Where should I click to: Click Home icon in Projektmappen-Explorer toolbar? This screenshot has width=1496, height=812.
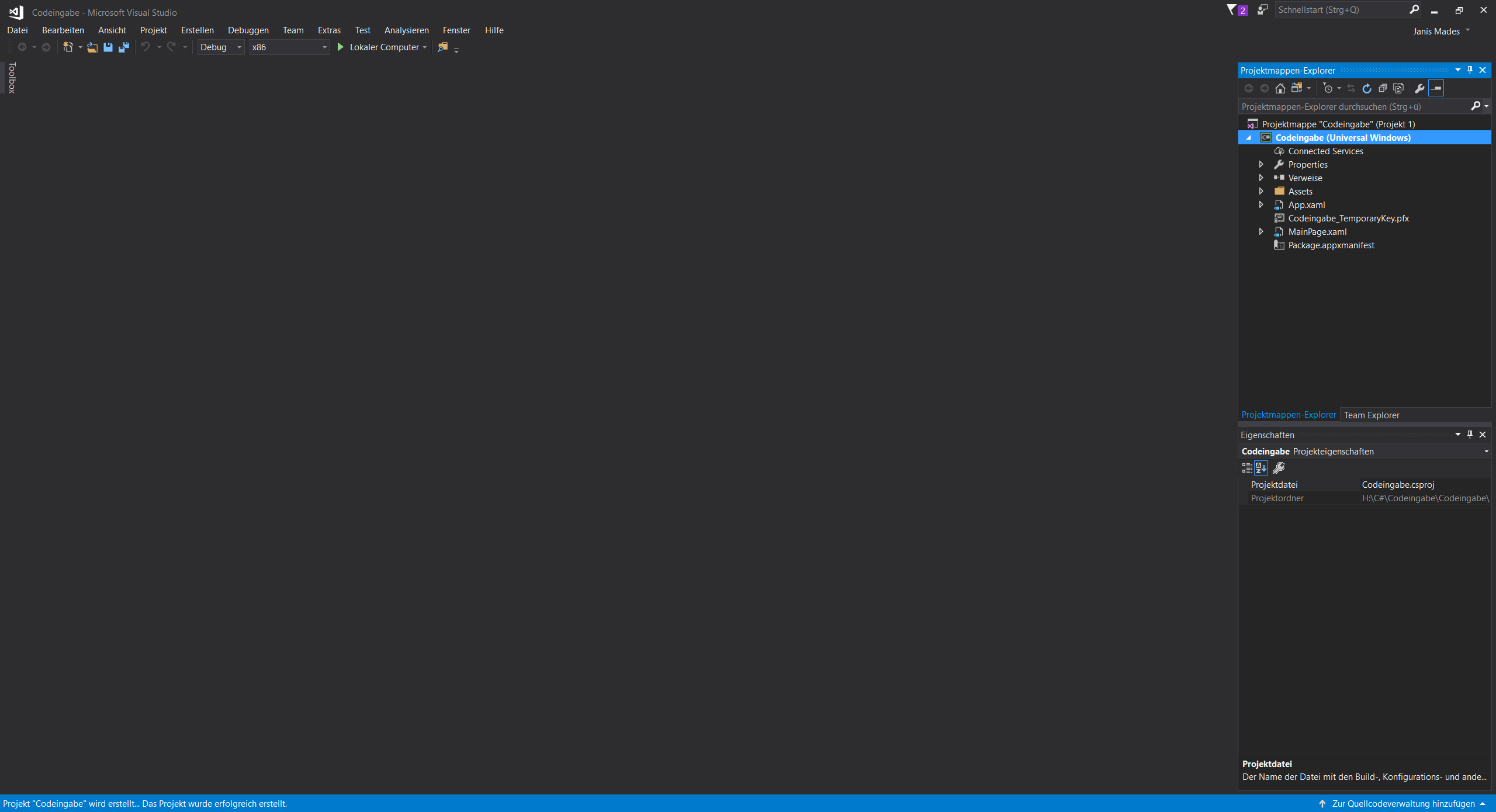pos(1280,88)
